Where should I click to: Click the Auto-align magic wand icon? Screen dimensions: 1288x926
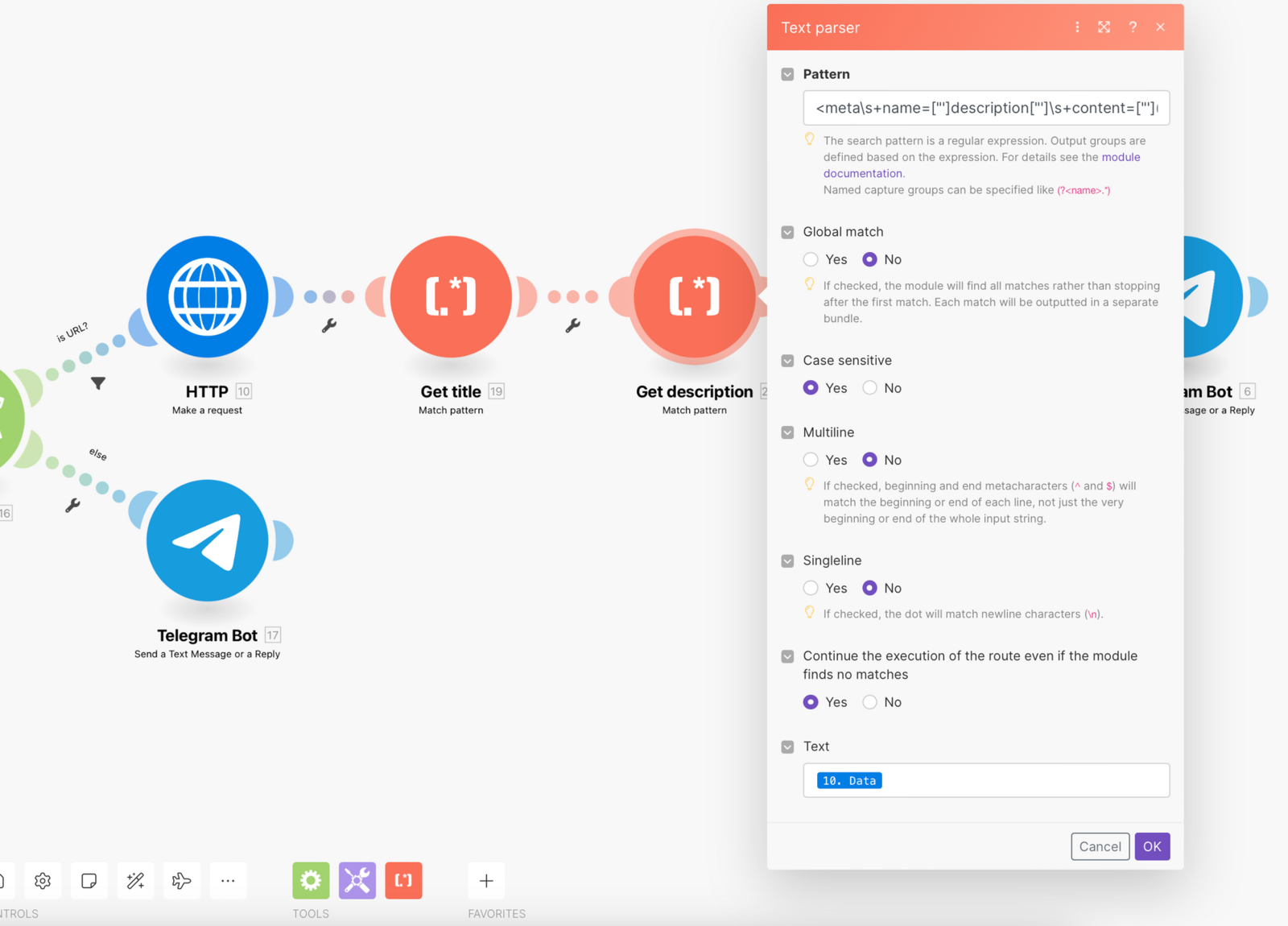(135, 881)
